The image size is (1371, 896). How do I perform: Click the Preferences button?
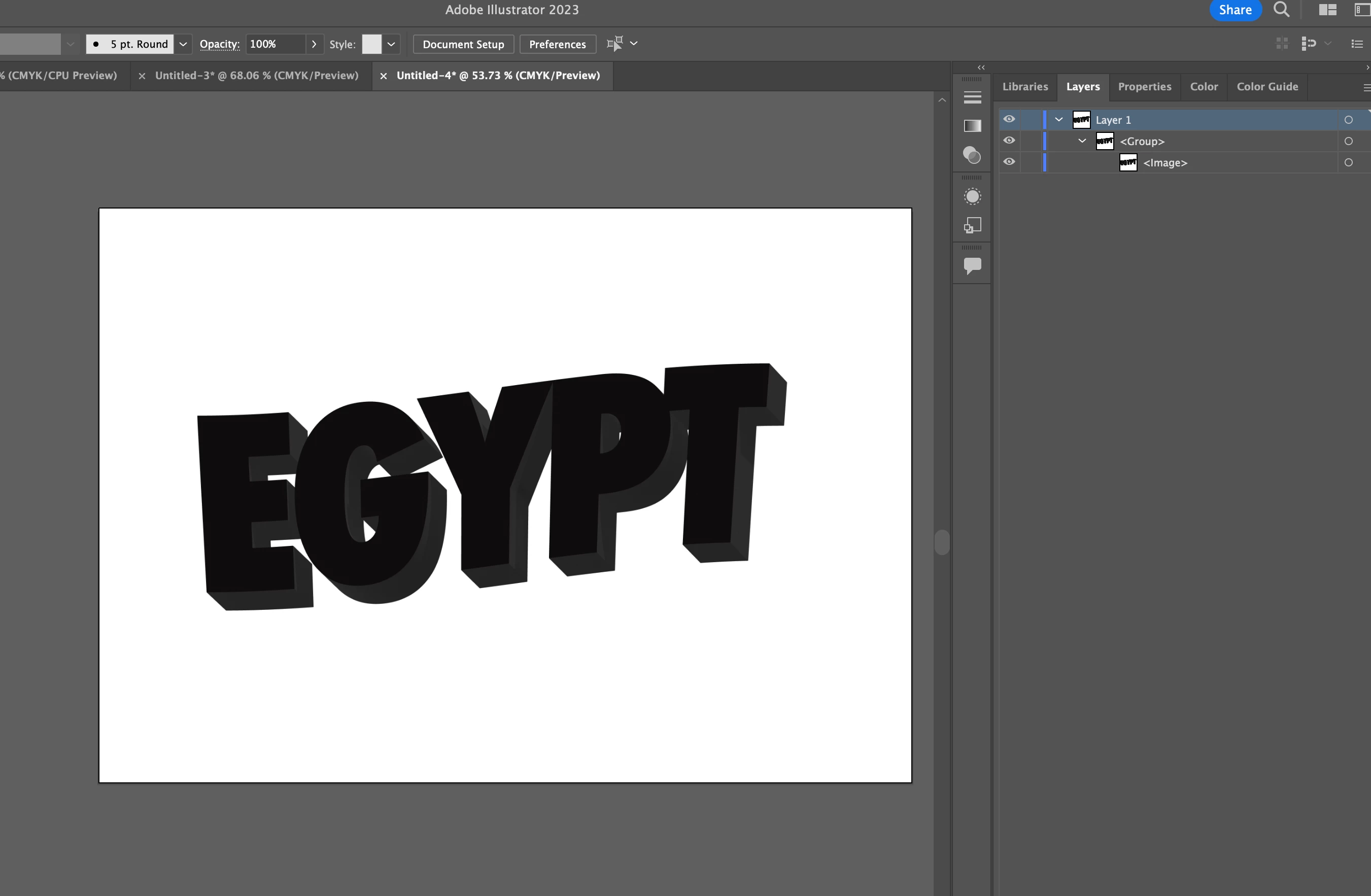[x=557, y=44]
